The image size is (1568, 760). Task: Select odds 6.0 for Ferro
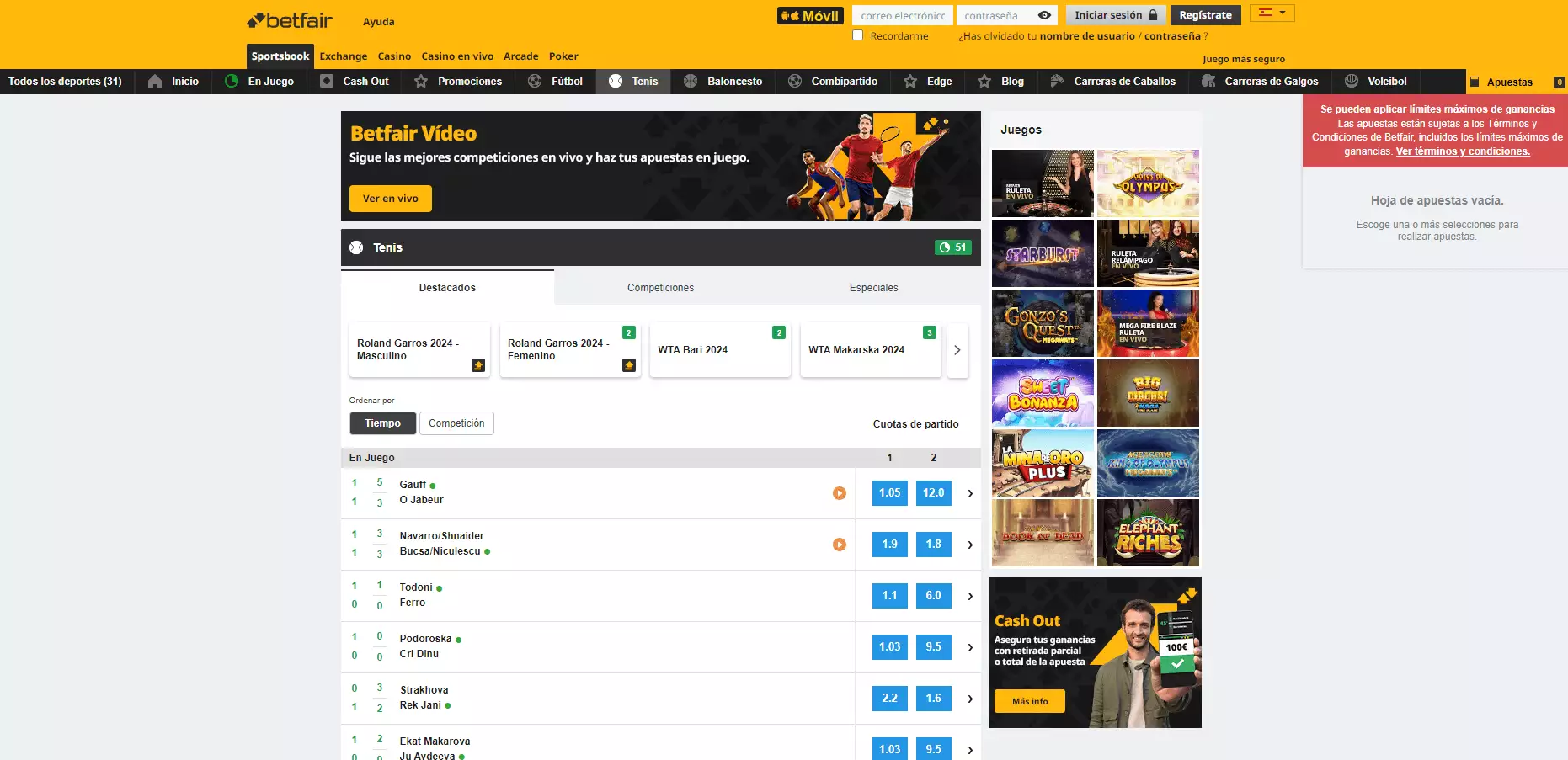[934, 596]
